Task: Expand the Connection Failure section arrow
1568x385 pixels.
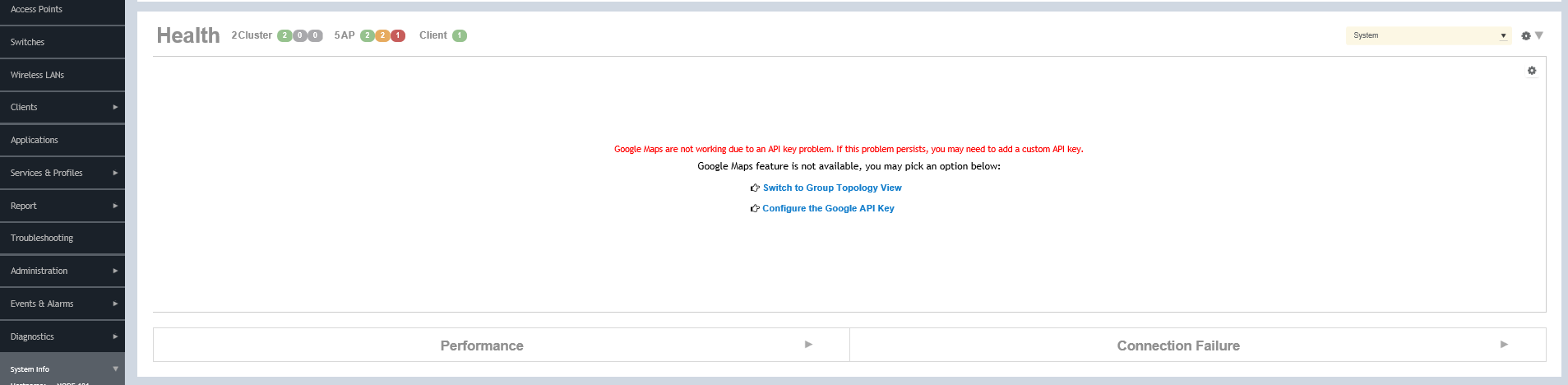Action: (1504, 345)
